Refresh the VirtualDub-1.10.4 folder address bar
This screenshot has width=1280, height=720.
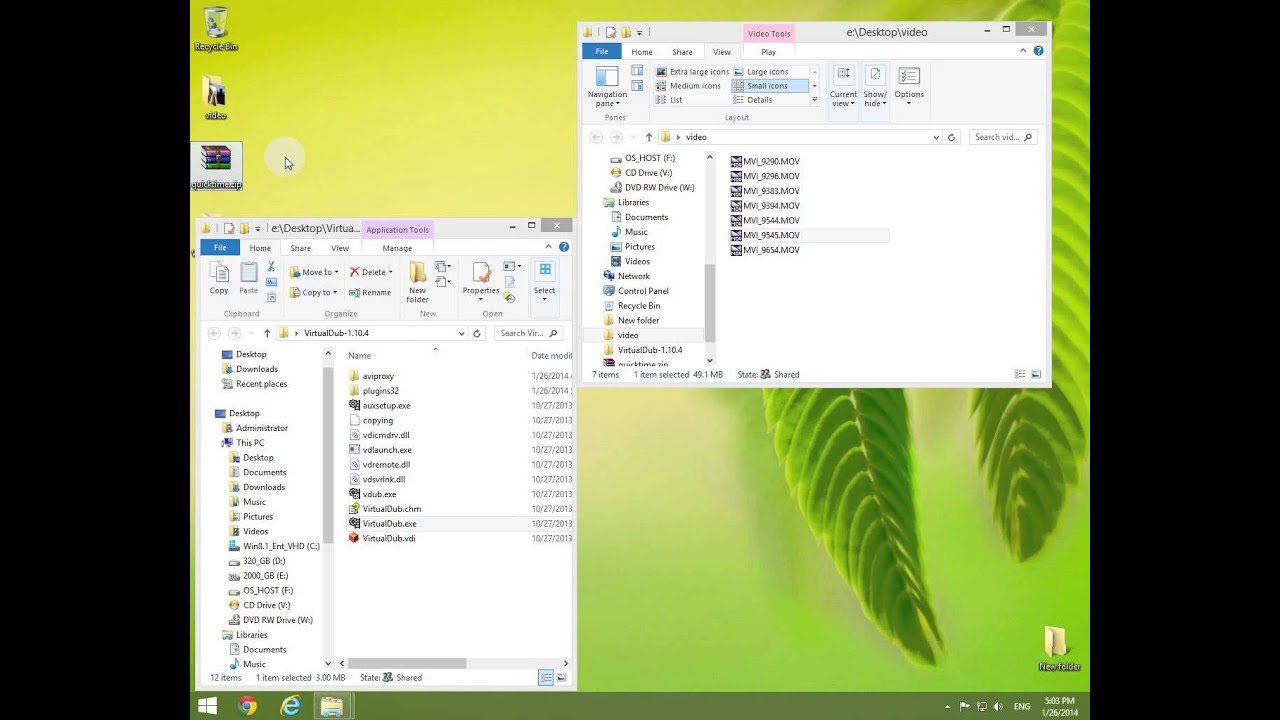click(x=477, y=333)
